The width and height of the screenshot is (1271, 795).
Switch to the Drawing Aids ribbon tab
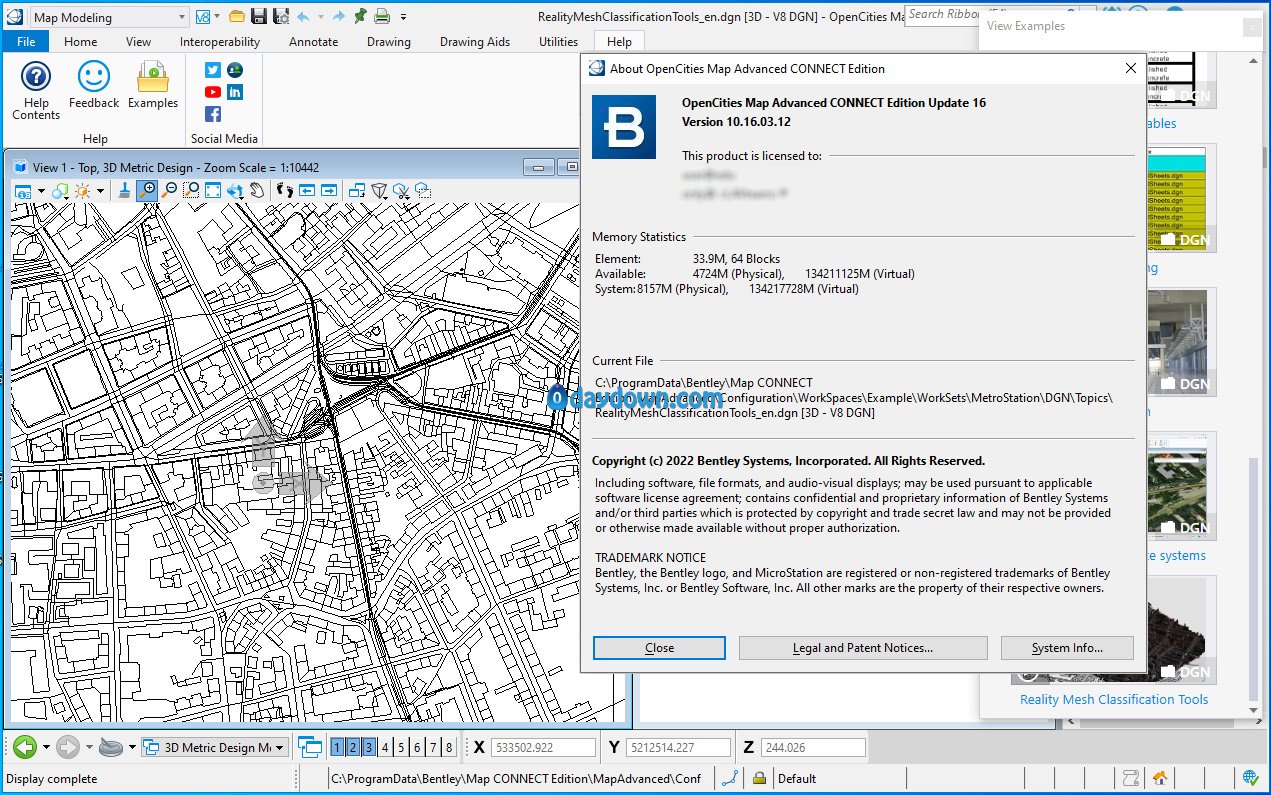475,42
